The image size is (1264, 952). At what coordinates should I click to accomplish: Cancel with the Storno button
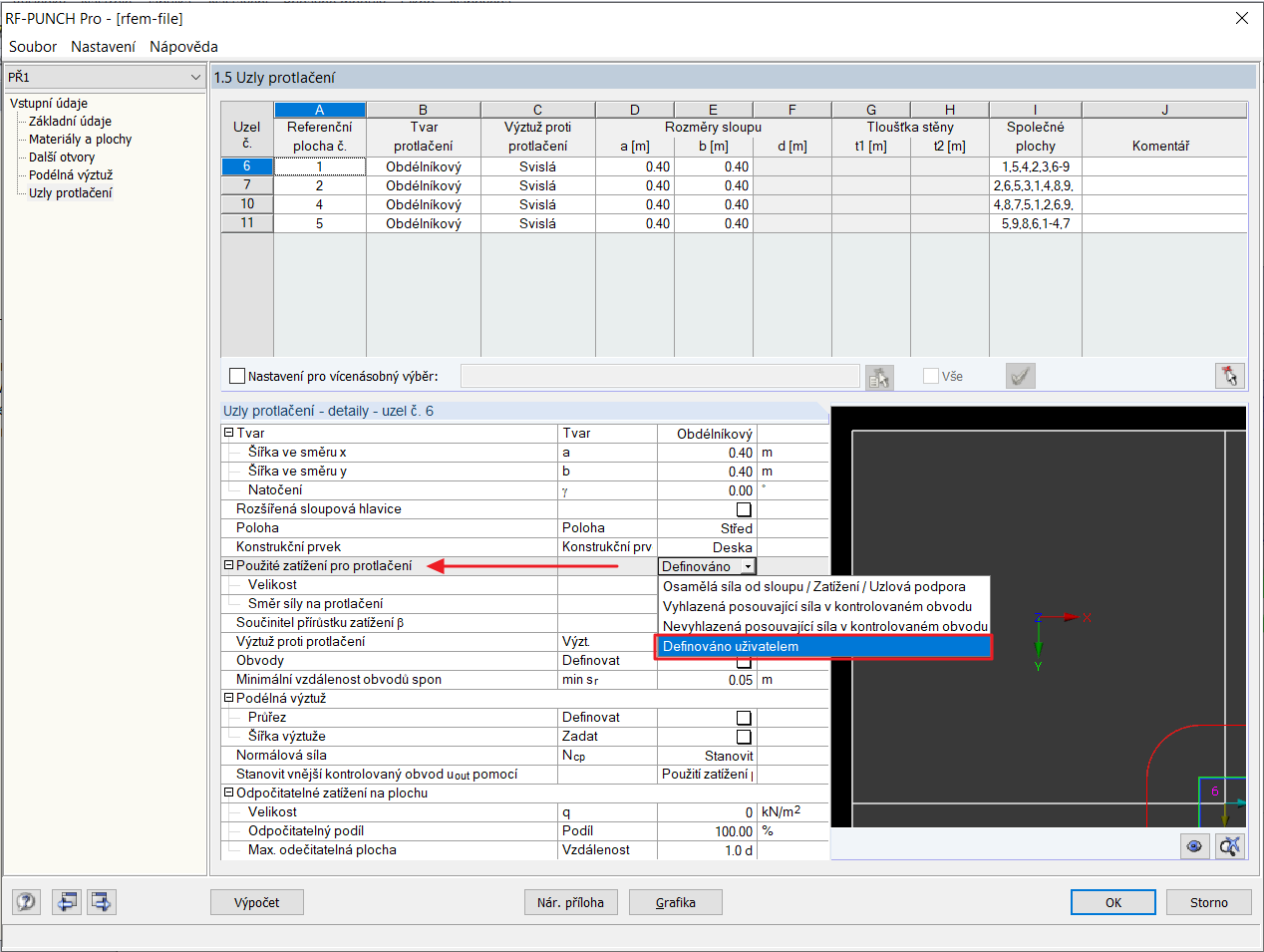(x=1209, y=902)
